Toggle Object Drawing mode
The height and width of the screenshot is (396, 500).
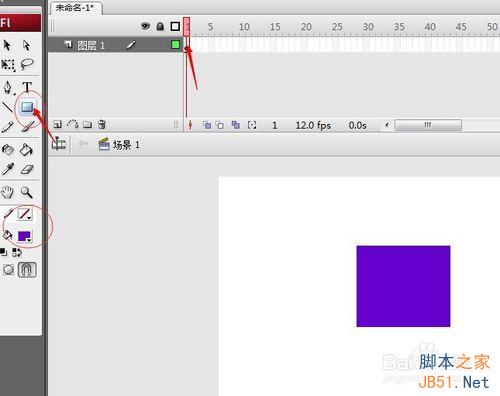pyautogui.click(x=8, y=270)
